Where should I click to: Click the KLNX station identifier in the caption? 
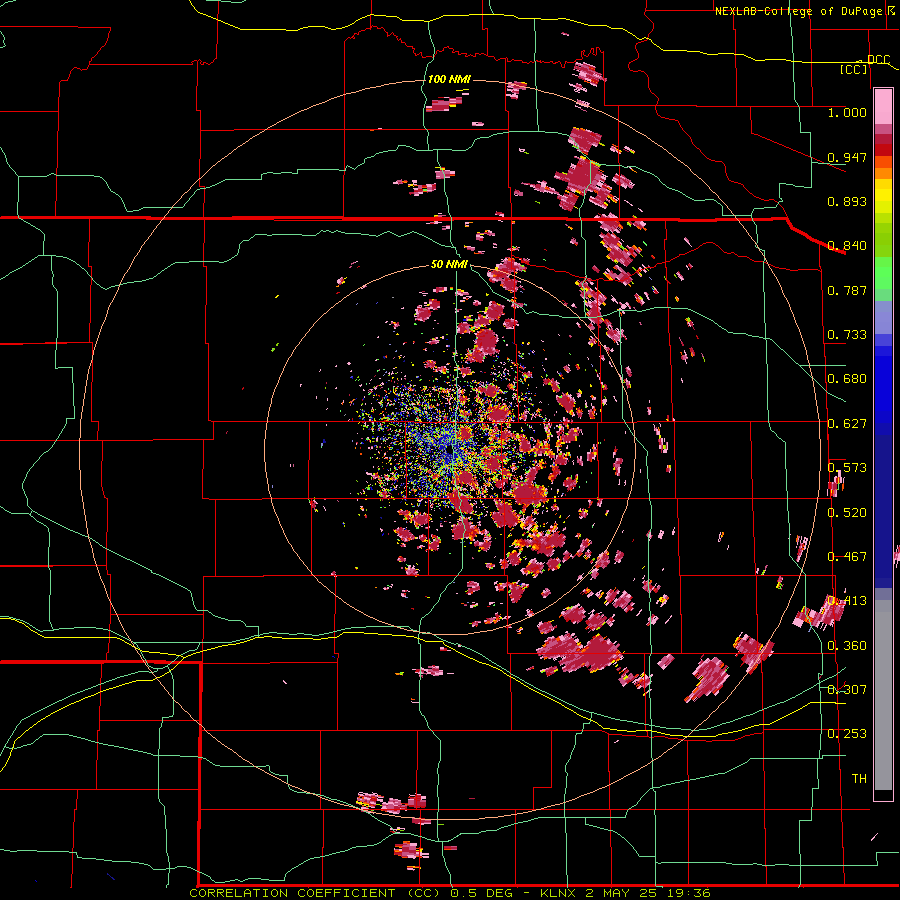(558, 893)
